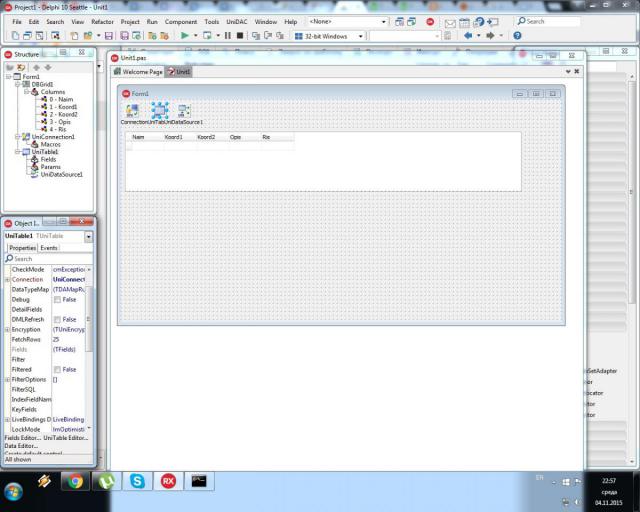This screenshot has height=512, width=640.
Task: Select the Macros node in Structure
Action: tap(50, 145)
